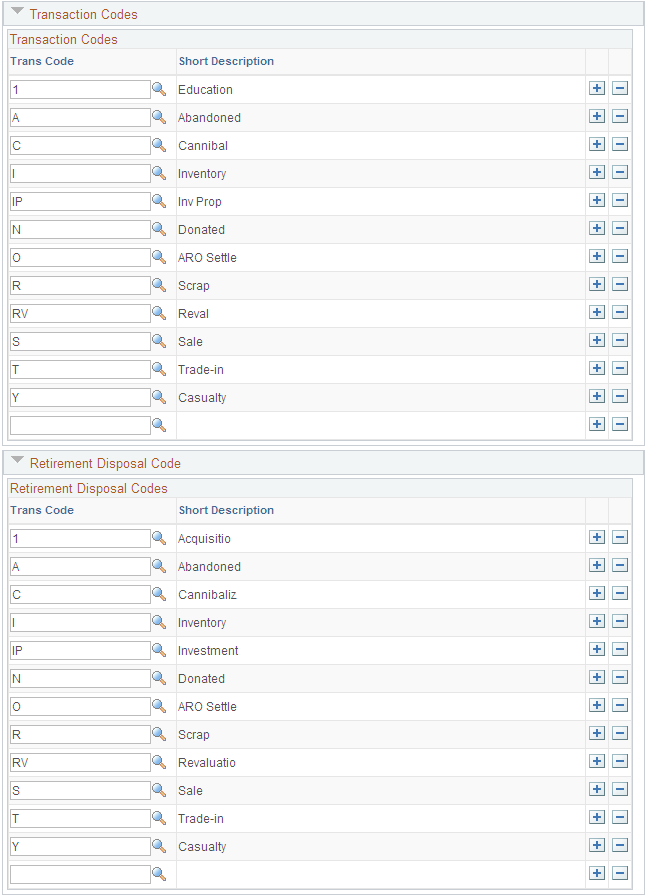Add row after Education transaction code
The height and width of the screenshot is (895, 646).
[597, 88]
